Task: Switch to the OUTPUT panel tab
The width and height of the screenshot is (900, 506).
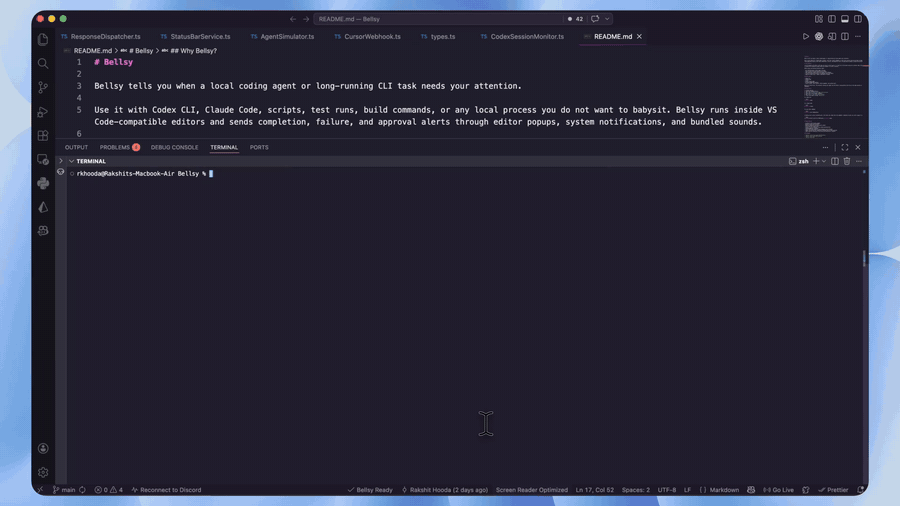Action: pyautogui.click(x=76, y=147)
